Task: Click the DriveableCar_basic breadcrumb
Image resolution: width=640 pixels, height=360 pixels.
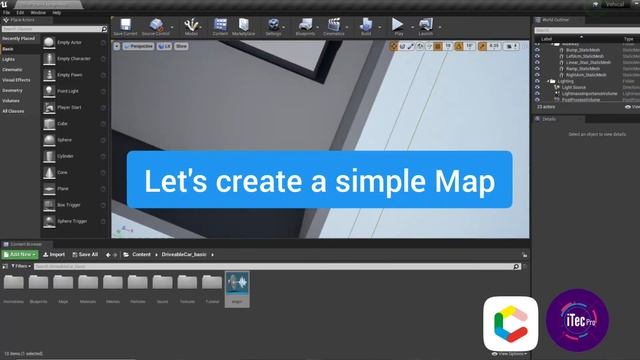Action: (x=184, y=254)
